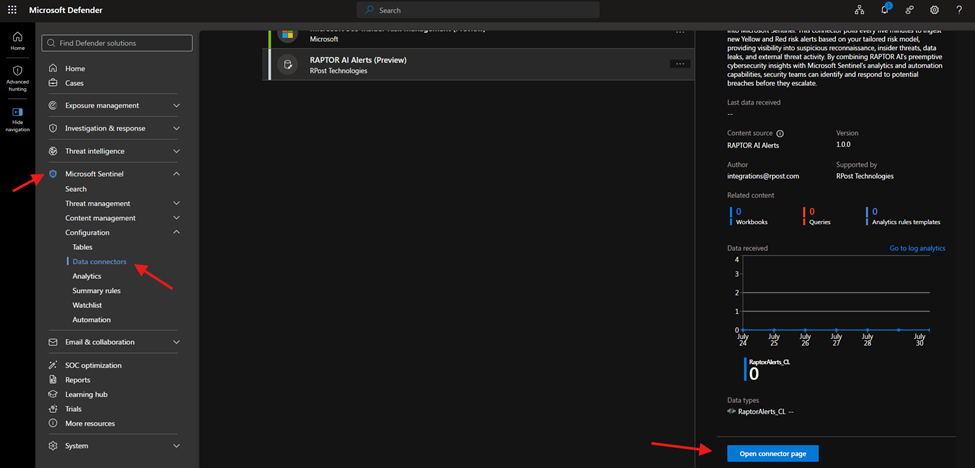
Task: Click the Threat intelligence icon
Action: click(x=53, y=151)
